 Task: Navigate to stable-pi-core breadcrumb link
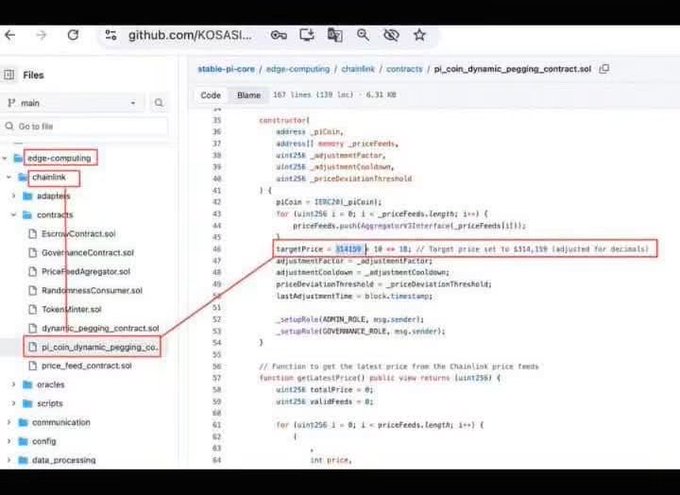(226, 69)
